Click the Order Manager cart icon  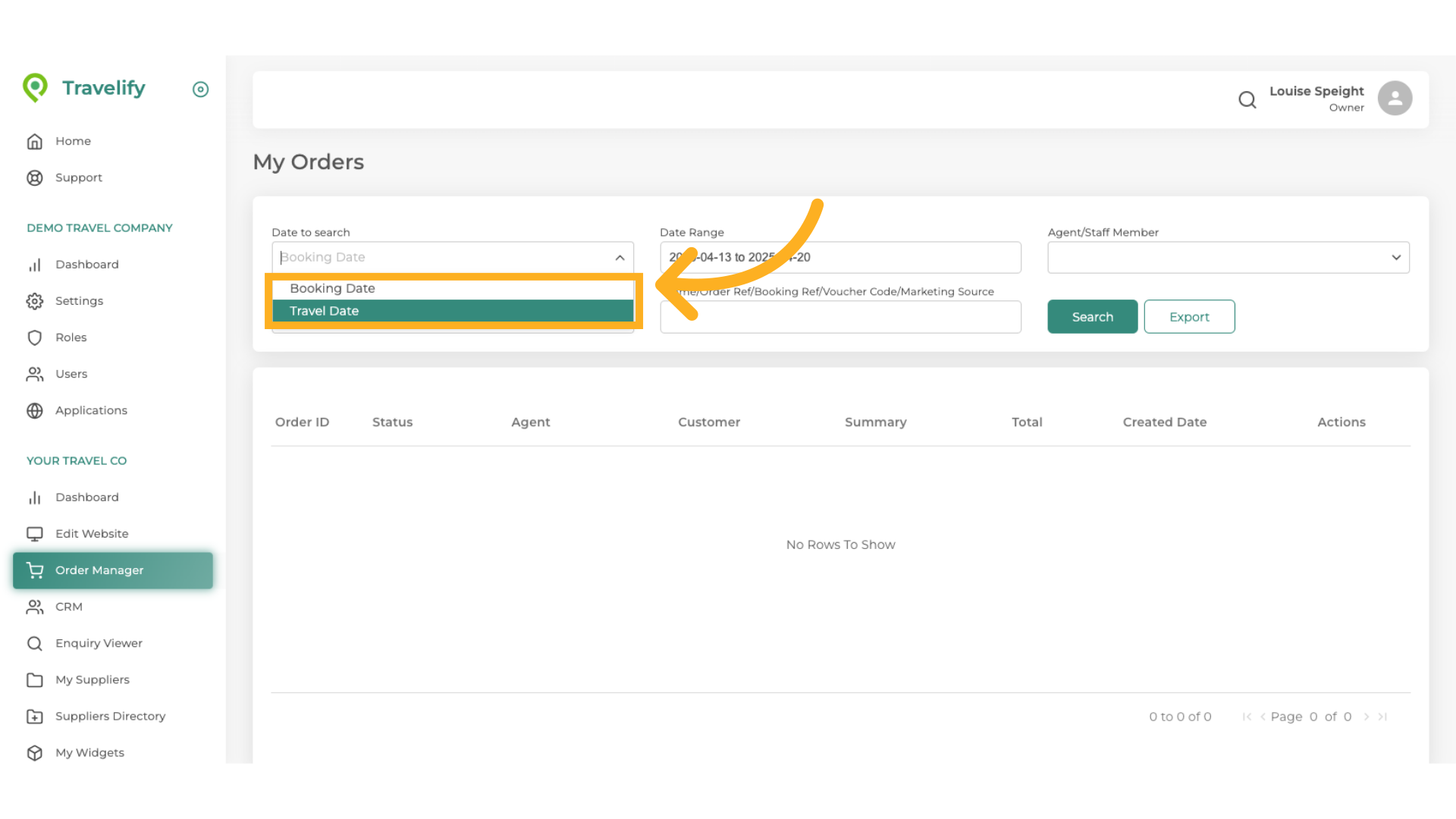coord(35,570)
